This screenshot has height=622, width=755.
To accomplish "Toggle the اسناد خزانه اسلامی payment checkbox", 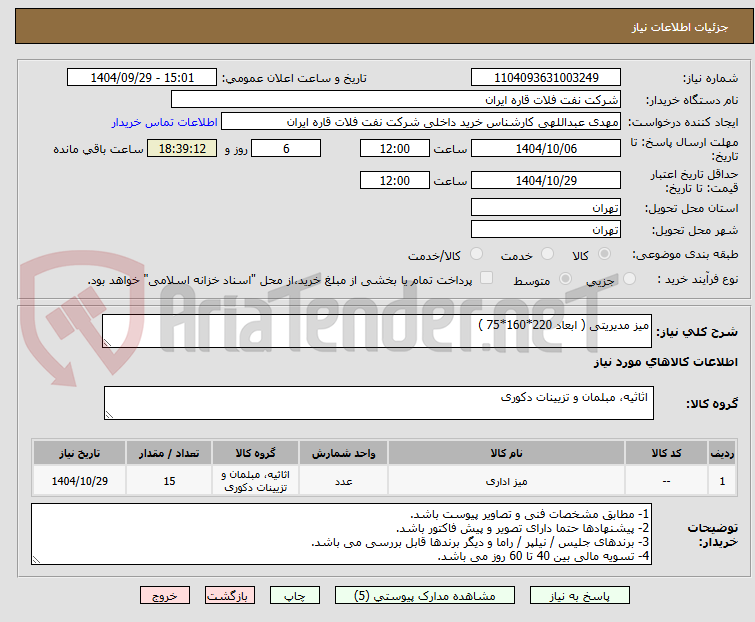I will (x=487, y=278).
